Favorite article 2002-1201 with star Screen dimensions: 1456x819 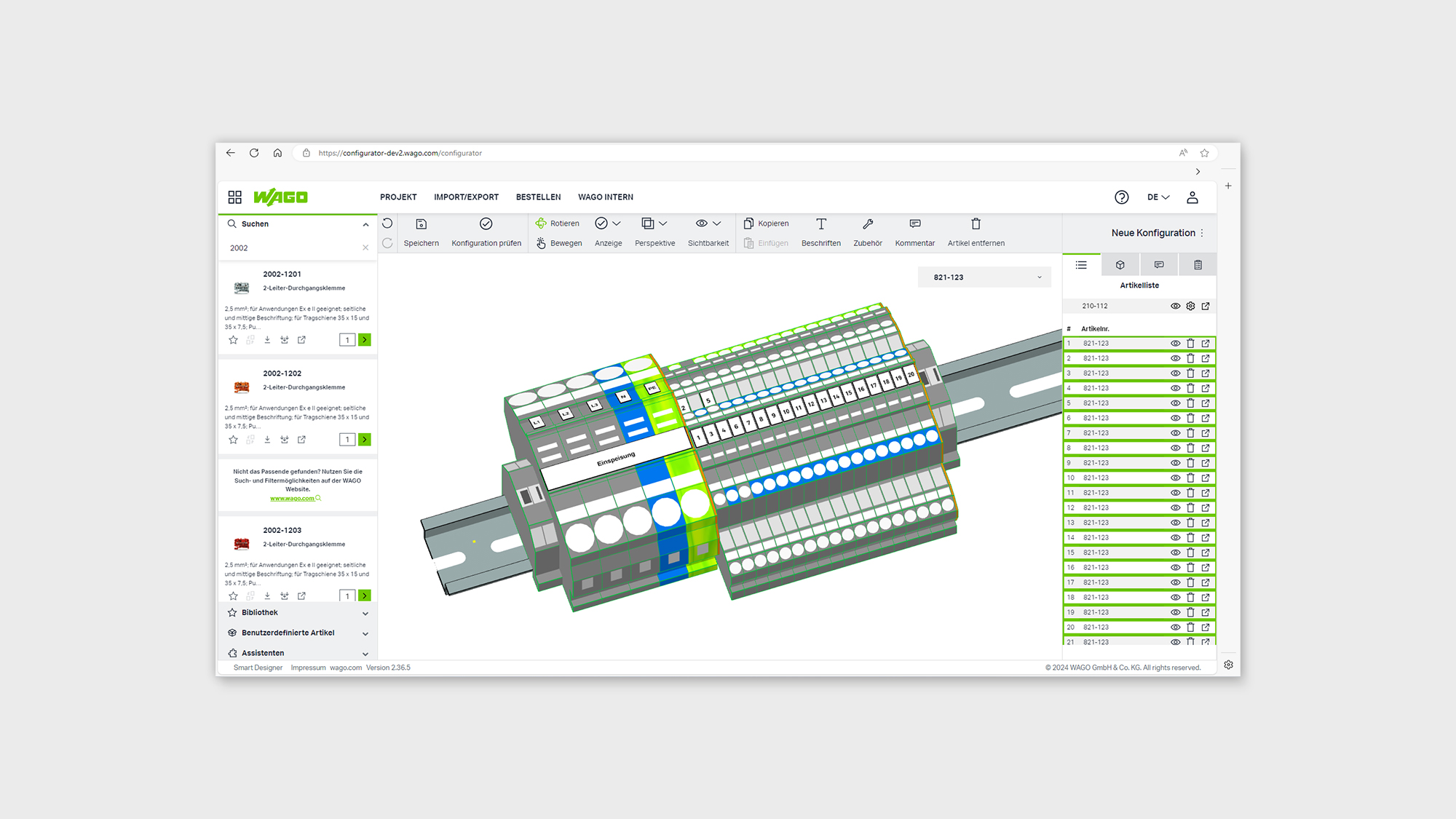click(x=233, y=340)
